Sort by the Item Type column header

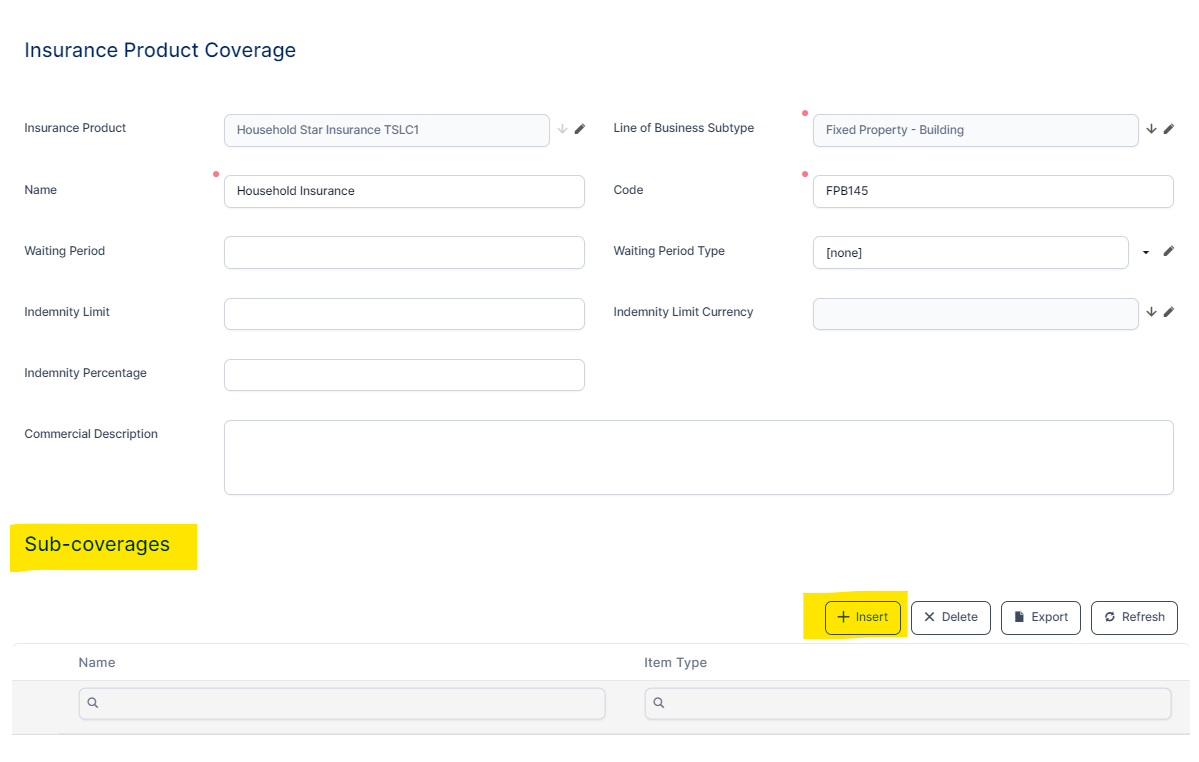click(675, 662)
